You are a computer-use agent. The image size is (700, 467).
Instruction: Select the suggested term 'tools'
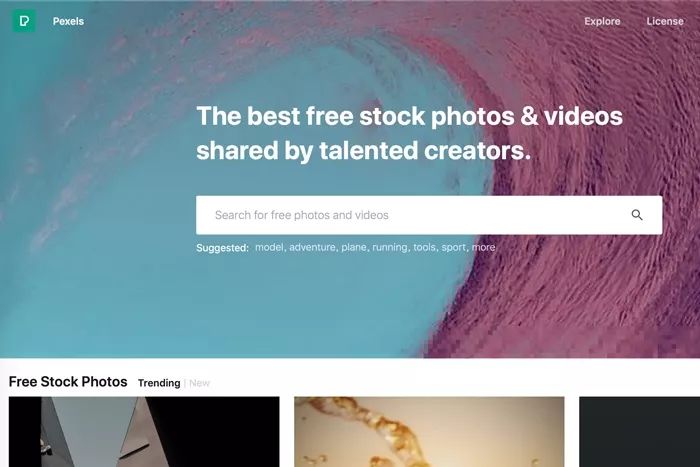click(x=424, y=247)
